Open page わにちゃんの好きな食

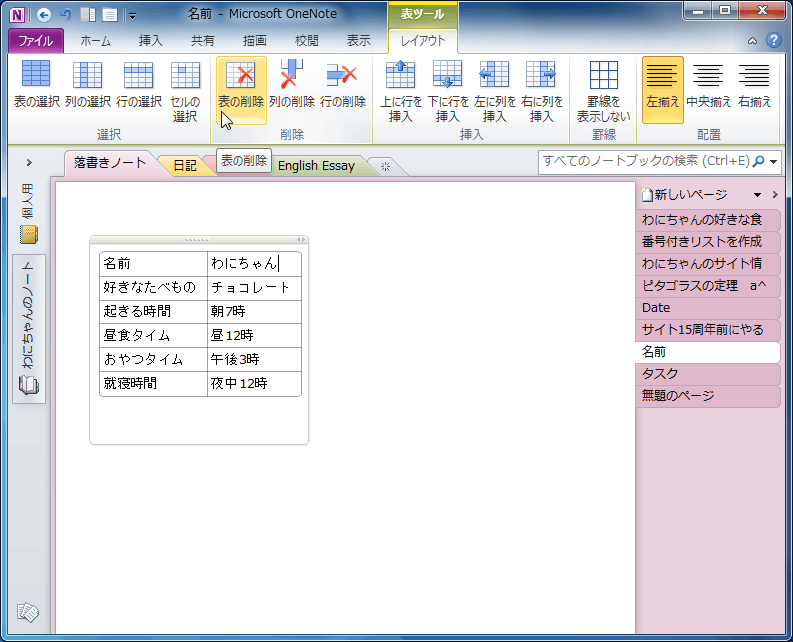pyautogui.click(x=708, y=220)
